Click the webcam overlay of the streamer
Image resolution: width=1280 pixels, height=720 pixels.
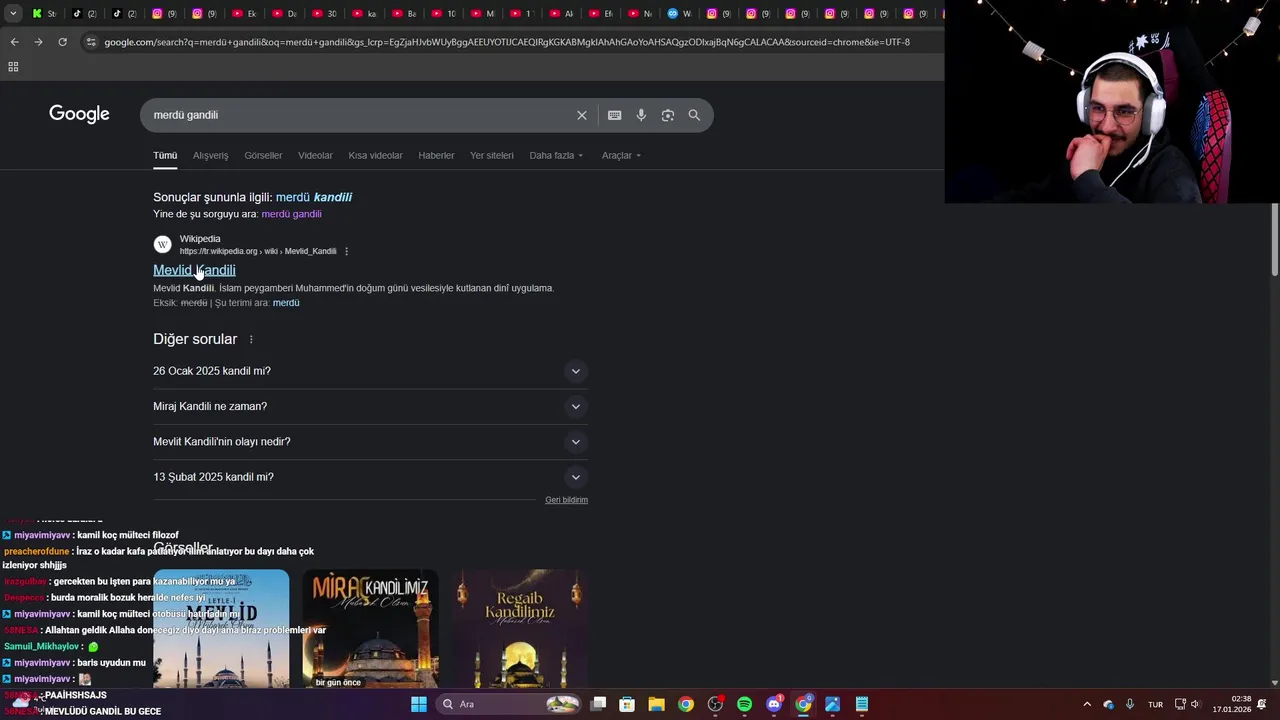coord(1112,101)
